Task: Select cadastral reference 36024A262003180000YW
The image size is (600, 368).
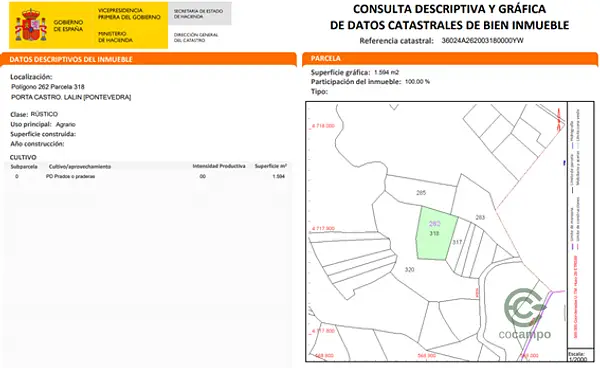Action: [482, 41]
